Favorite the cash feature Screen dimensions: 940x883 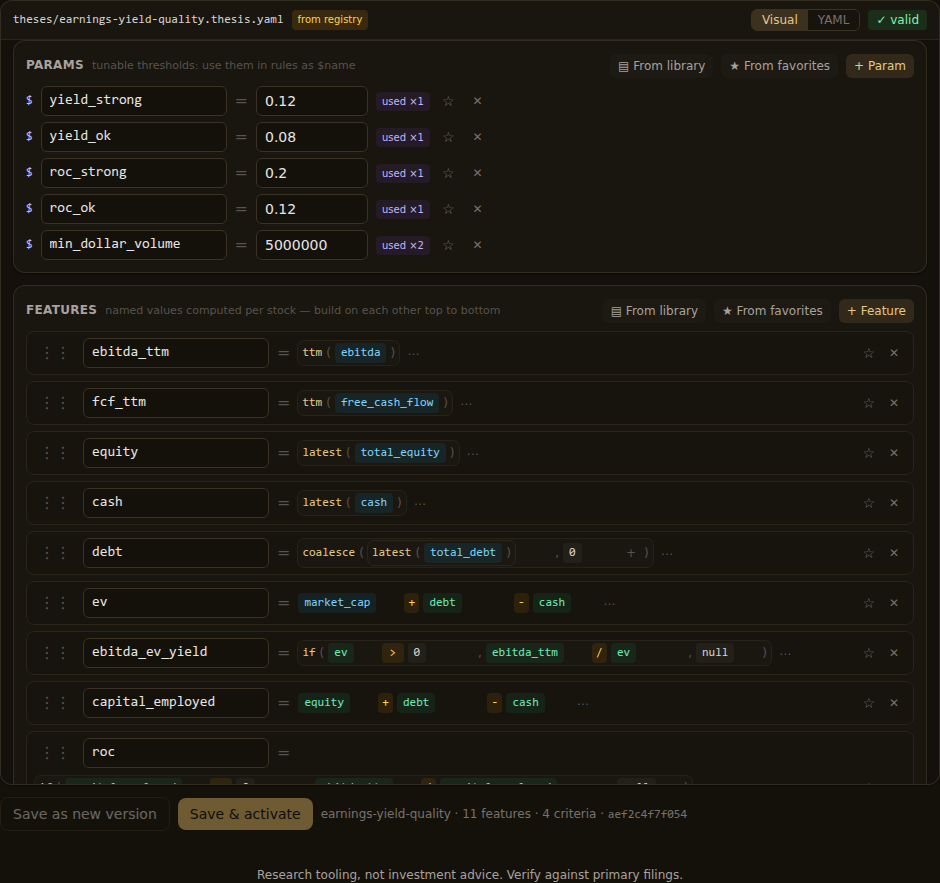click(868, 503)
